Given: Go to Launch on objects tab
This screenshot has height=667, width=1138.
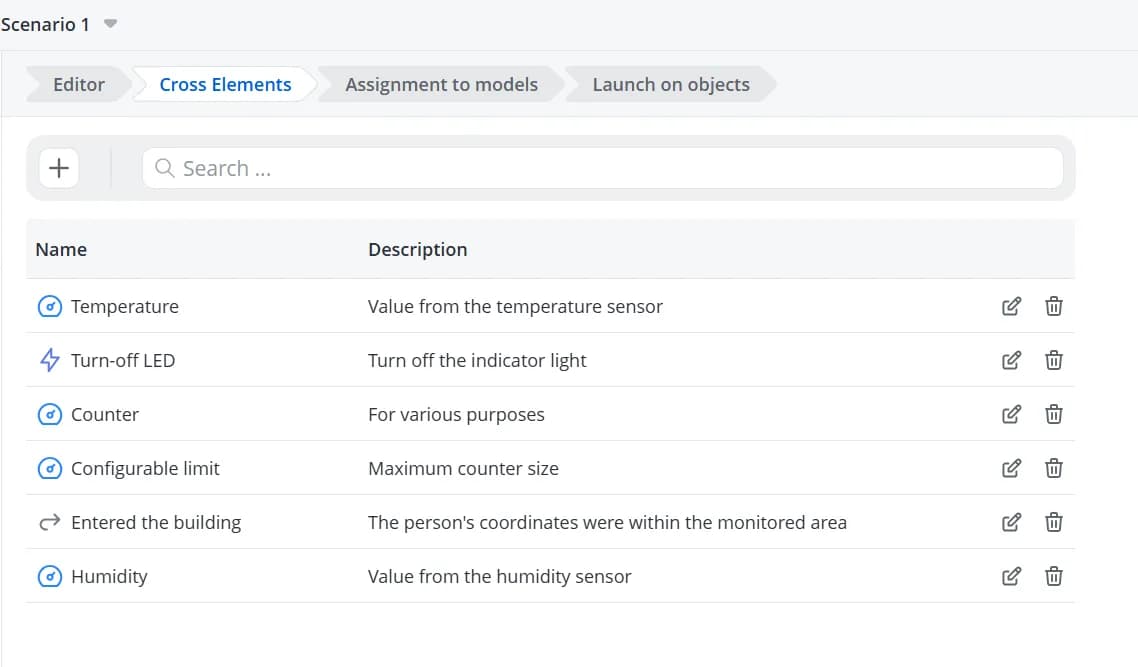Looking at the screenshot, I should (x=671, y=85).
